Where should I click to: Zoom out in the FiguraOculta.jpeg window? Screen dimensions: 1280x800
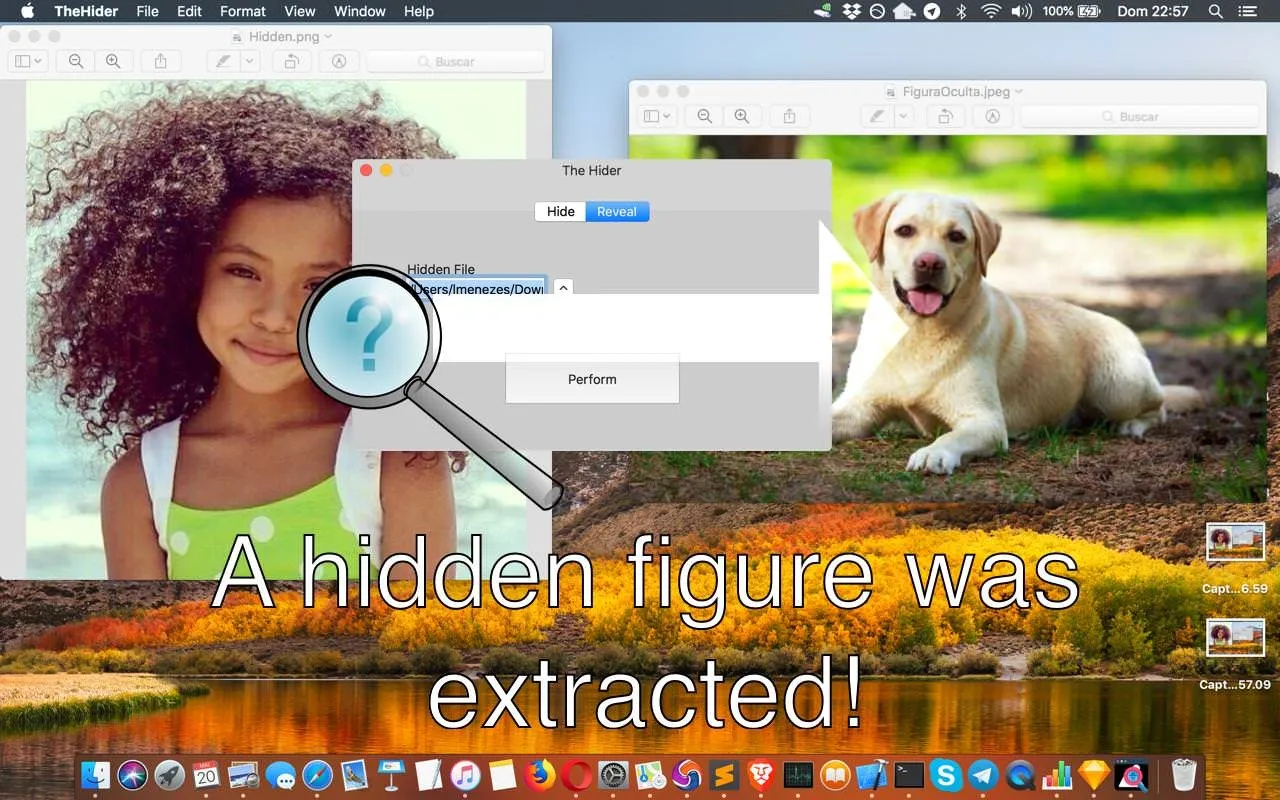tap(705, 116)
